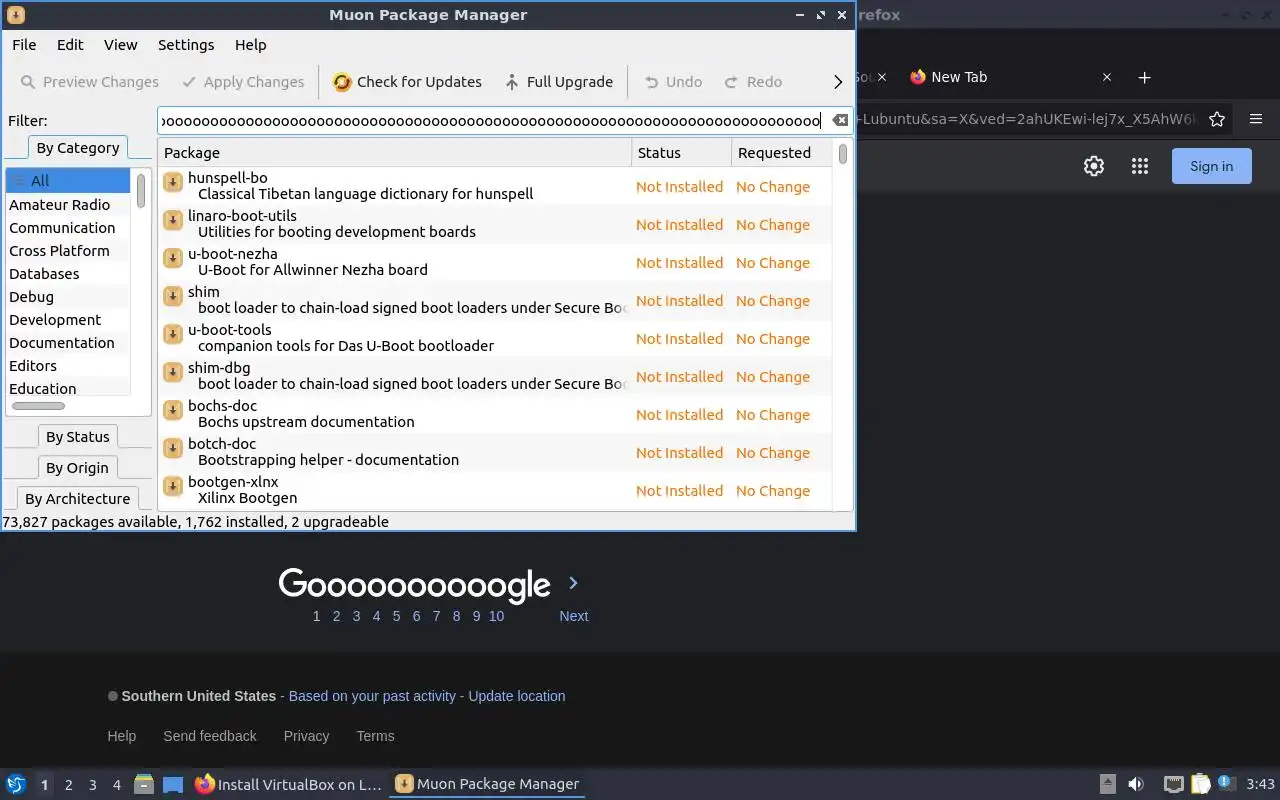Click the network icon in system tray
Image resolution: width=1280 pixels, height=800 pixels.
coord(1173,784)
